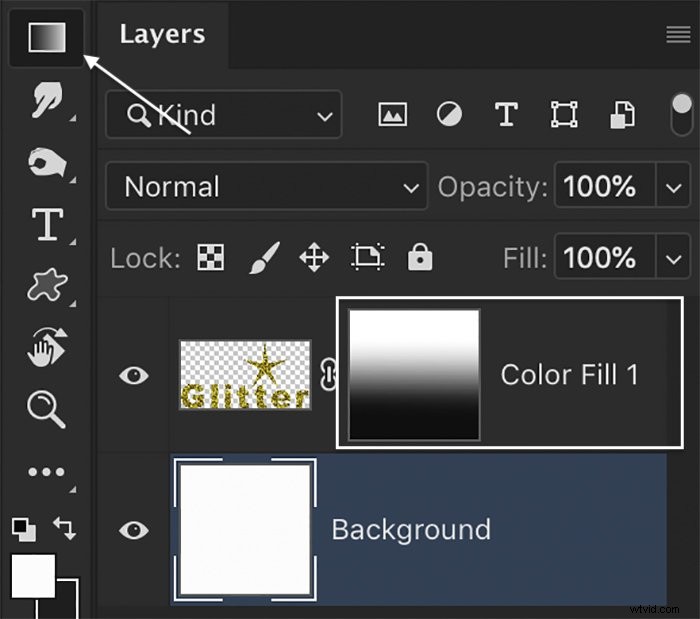This screenshot has height=619, width=700.
Task: Open the Kind filter dropdown
Action: (224, 115)
